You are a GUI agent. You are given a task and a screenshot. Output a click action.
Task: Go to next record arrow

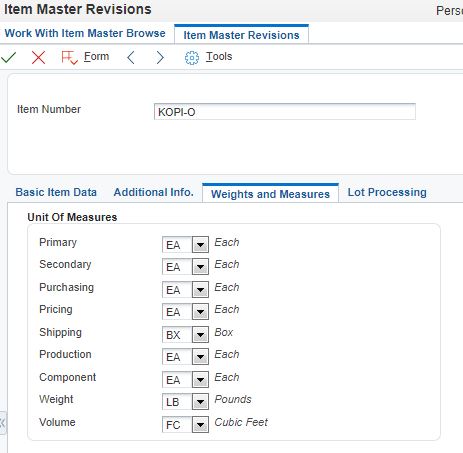[160, 57]
